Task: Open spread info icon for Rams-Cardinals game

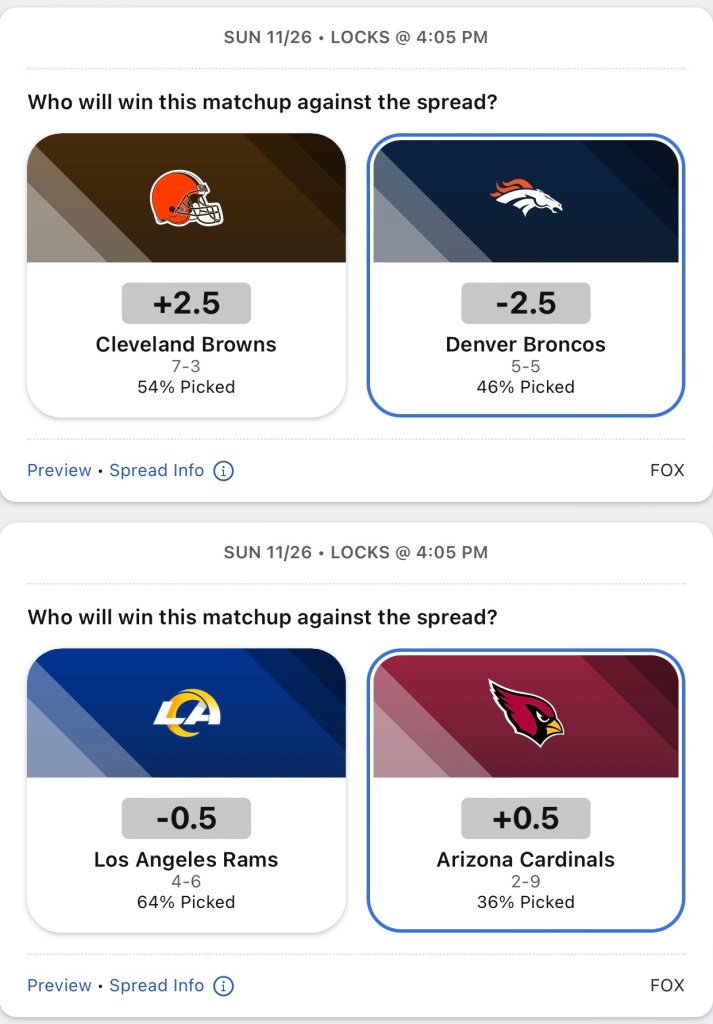Action: [224, 986]
